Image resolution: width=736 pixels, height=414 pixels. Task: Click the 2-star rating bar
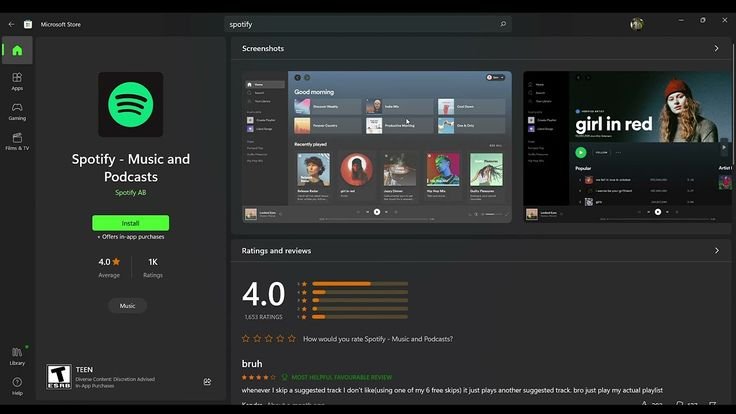pyautogui.click(x=360, y=308)
